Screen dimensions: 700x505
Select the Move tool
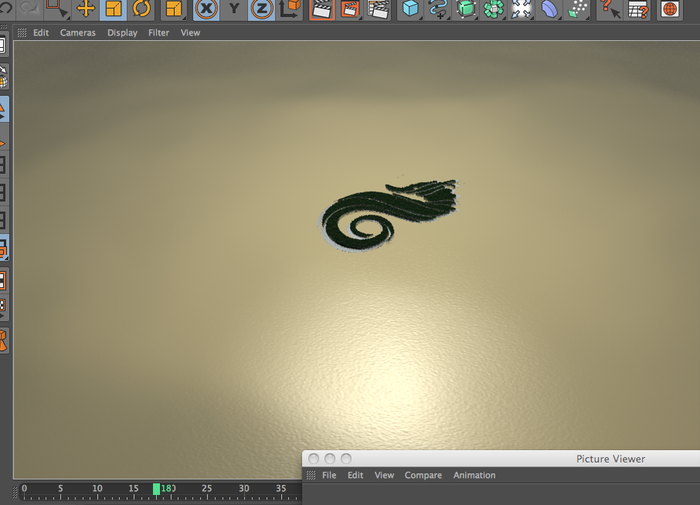point(86,8)
